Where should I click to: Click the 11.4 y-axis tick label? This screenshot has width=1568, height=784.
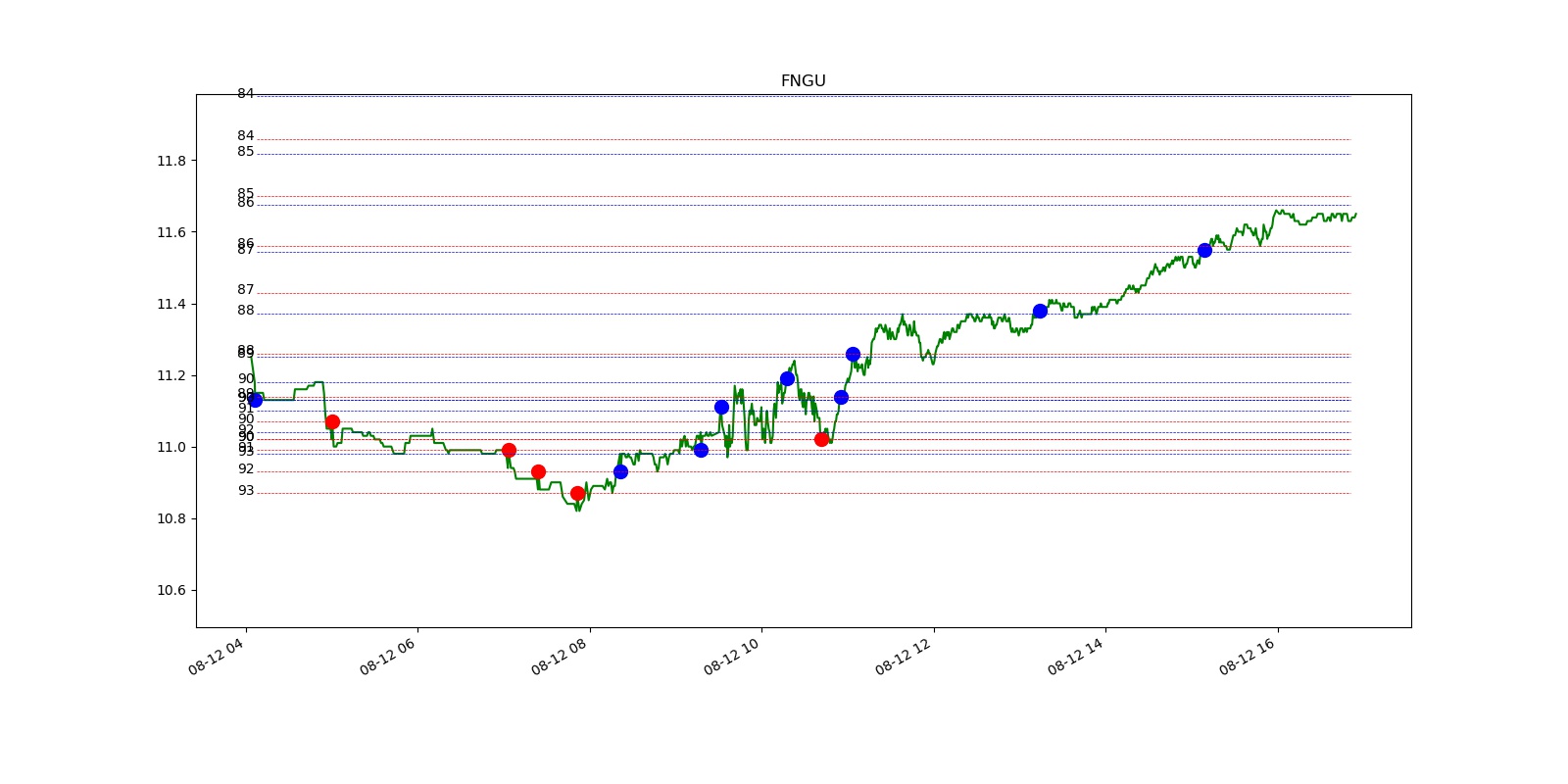click(x=171, y=304)
